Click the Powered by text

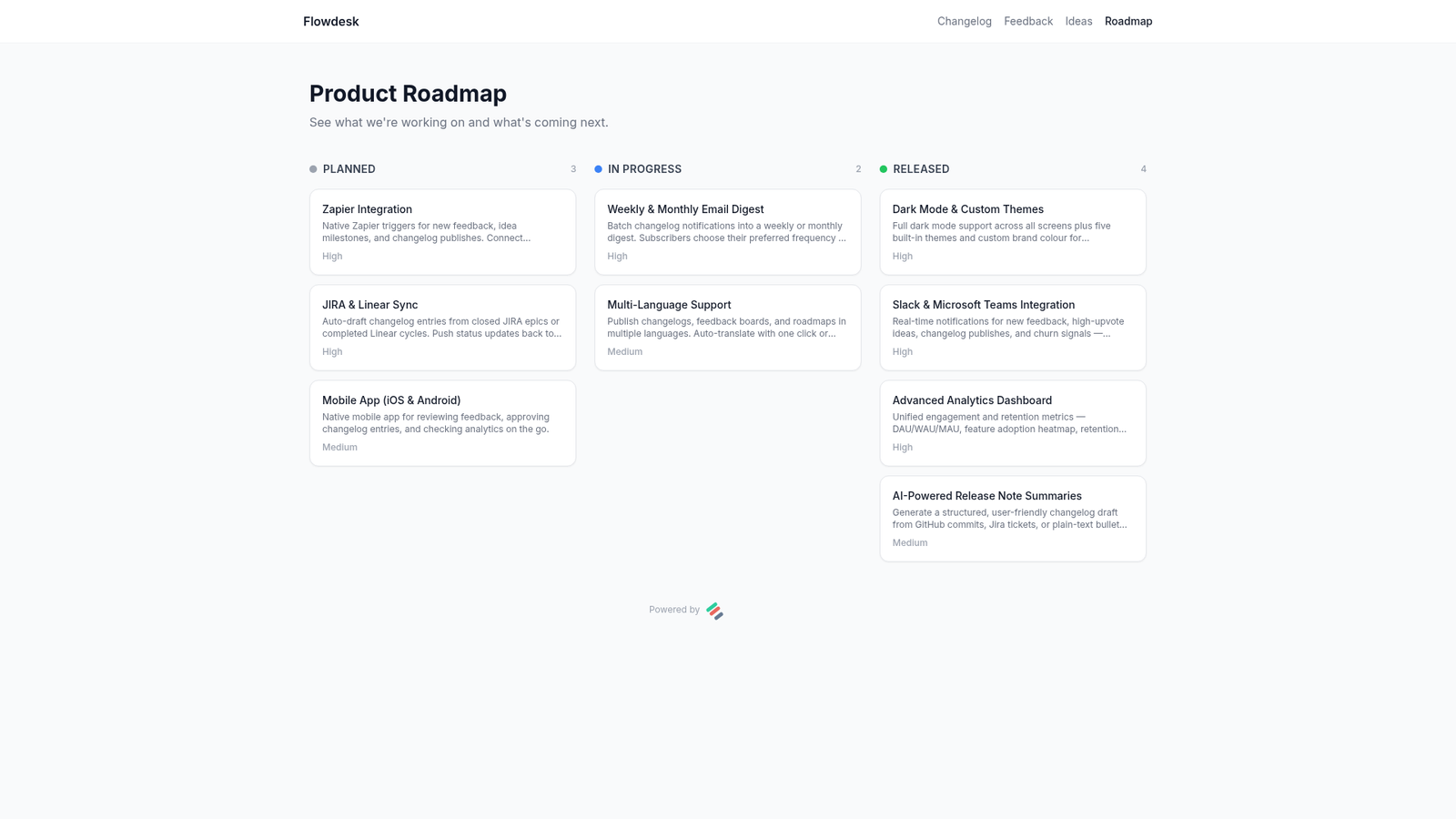tap(674, 610)
